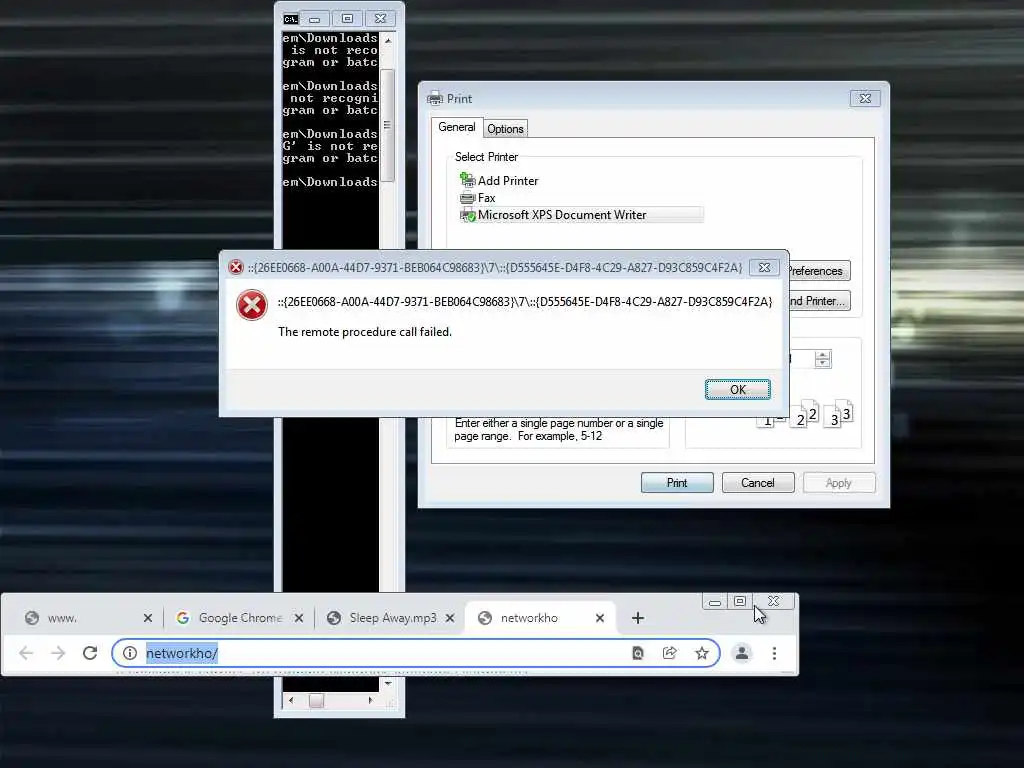This screenshot has height=768, width=1024.
Task: Close the Chrome window
Action: 773,601
